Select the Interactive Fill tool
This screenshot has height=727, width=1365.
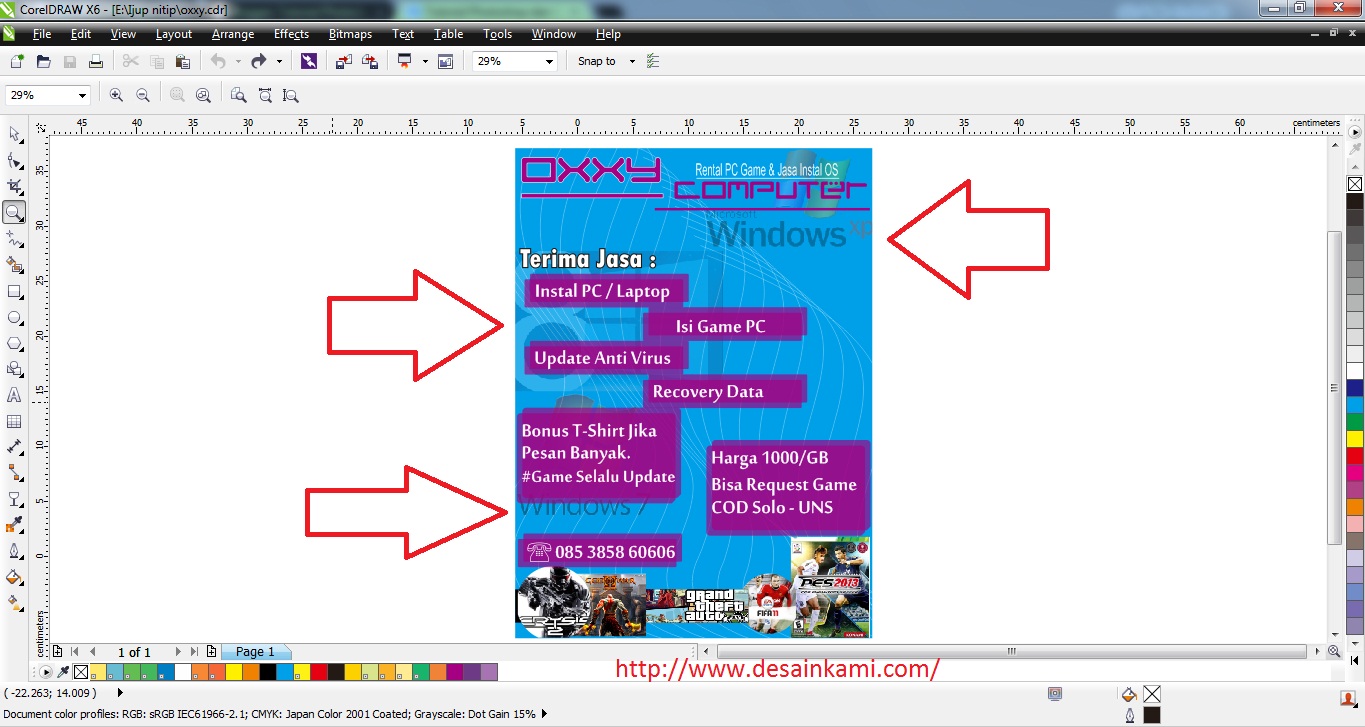(14, 603)
